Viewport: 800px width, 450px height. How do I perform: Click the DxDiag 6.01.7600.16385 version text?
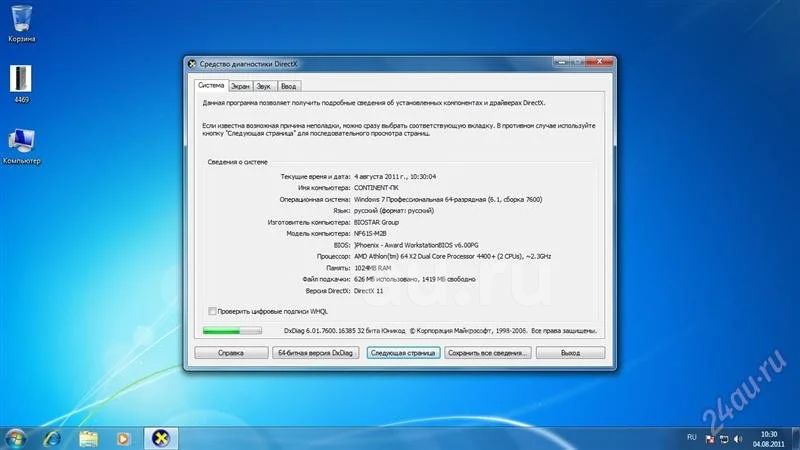click(x=344, y=331)
